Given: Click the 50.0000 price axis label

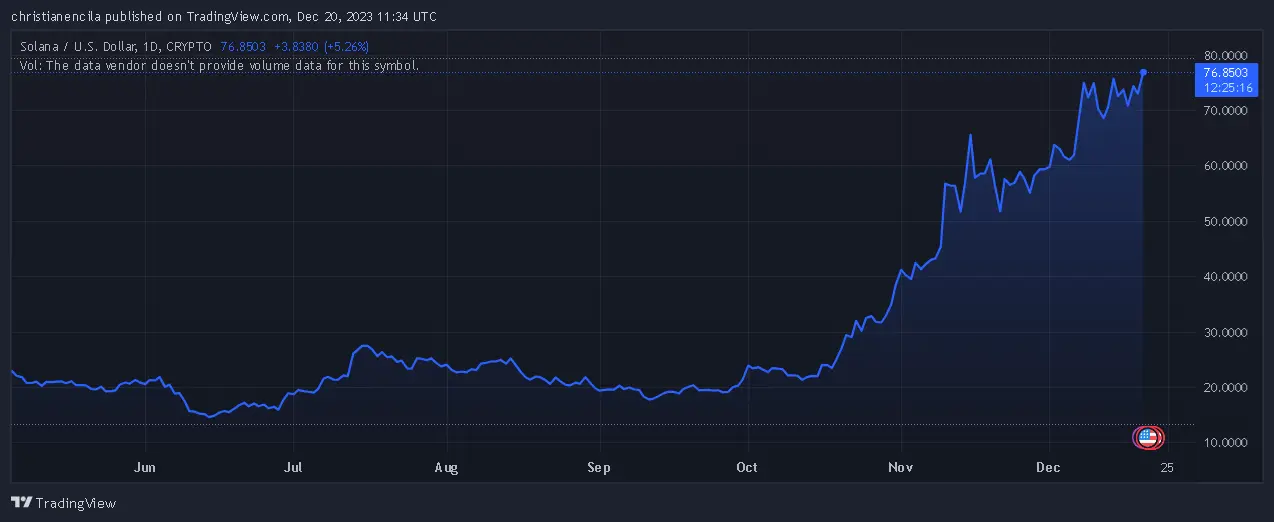Looking at the screenshot, I should tap(1225, 221).
